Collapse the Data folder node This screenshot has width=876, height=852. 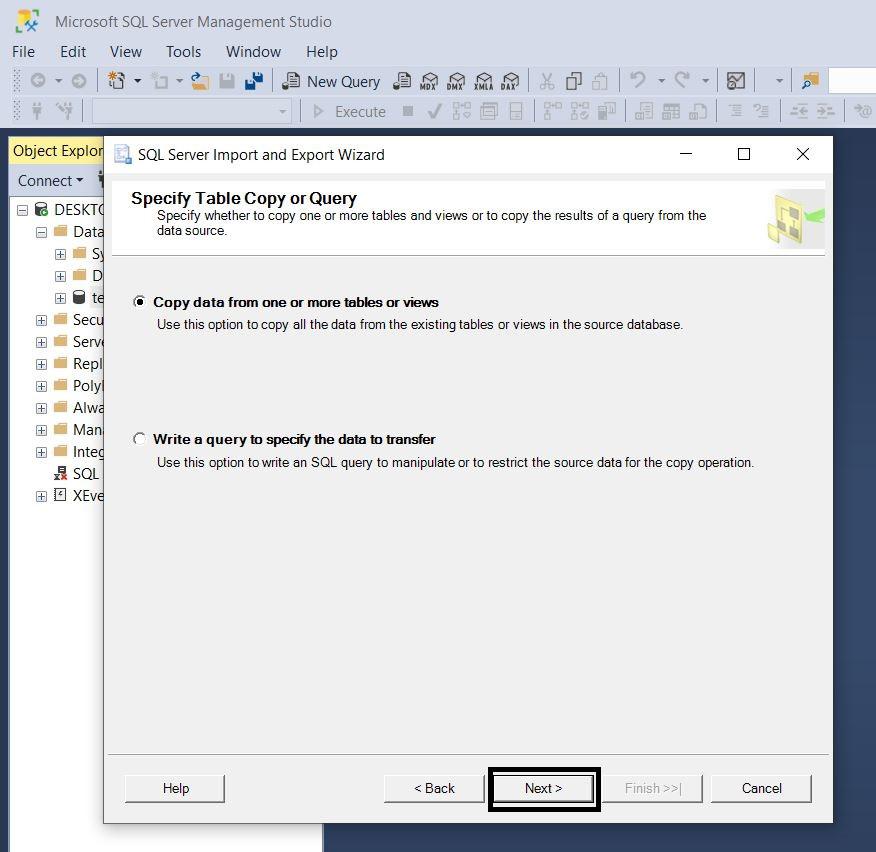point(41,232)
